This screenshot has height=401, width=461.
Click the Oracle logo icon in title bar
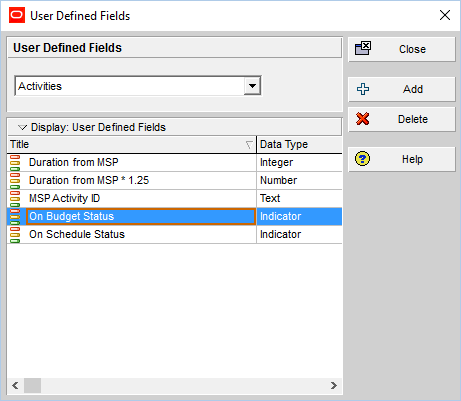(17, 15)
